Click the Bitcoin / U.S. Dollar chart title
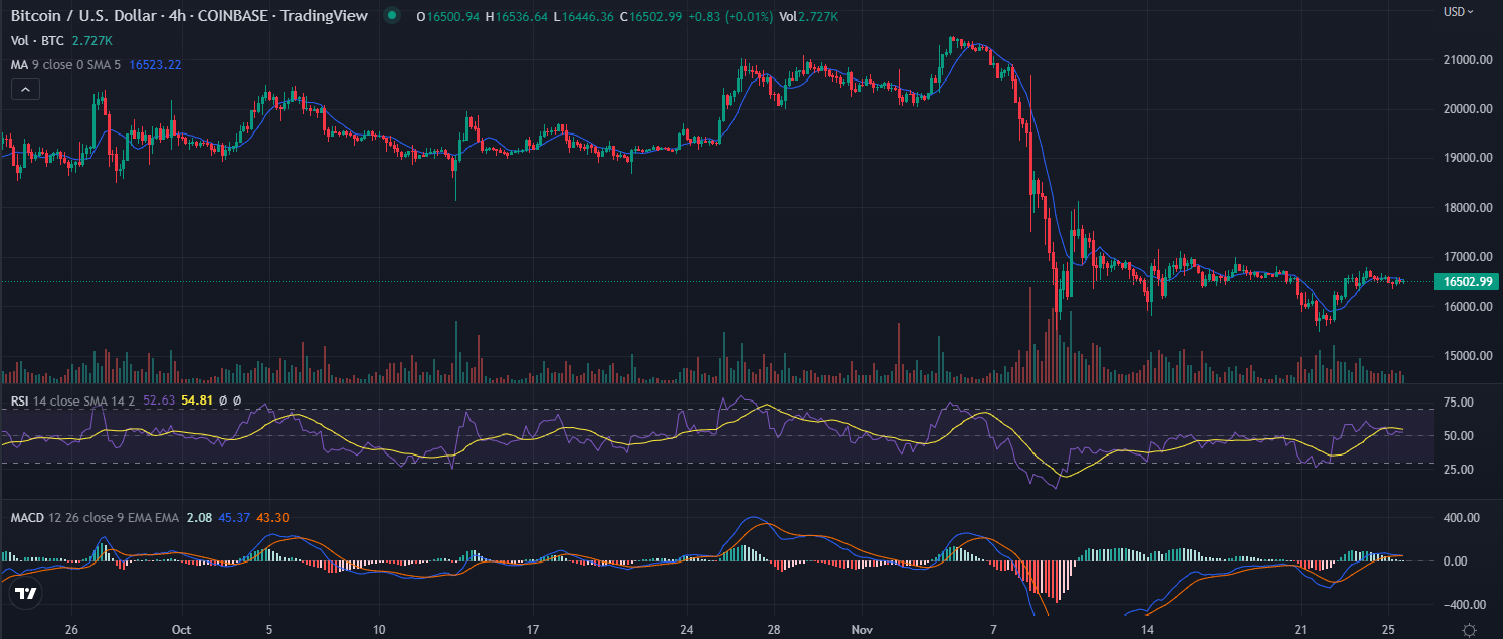1503x639 pixels. [x=189, y=16]
